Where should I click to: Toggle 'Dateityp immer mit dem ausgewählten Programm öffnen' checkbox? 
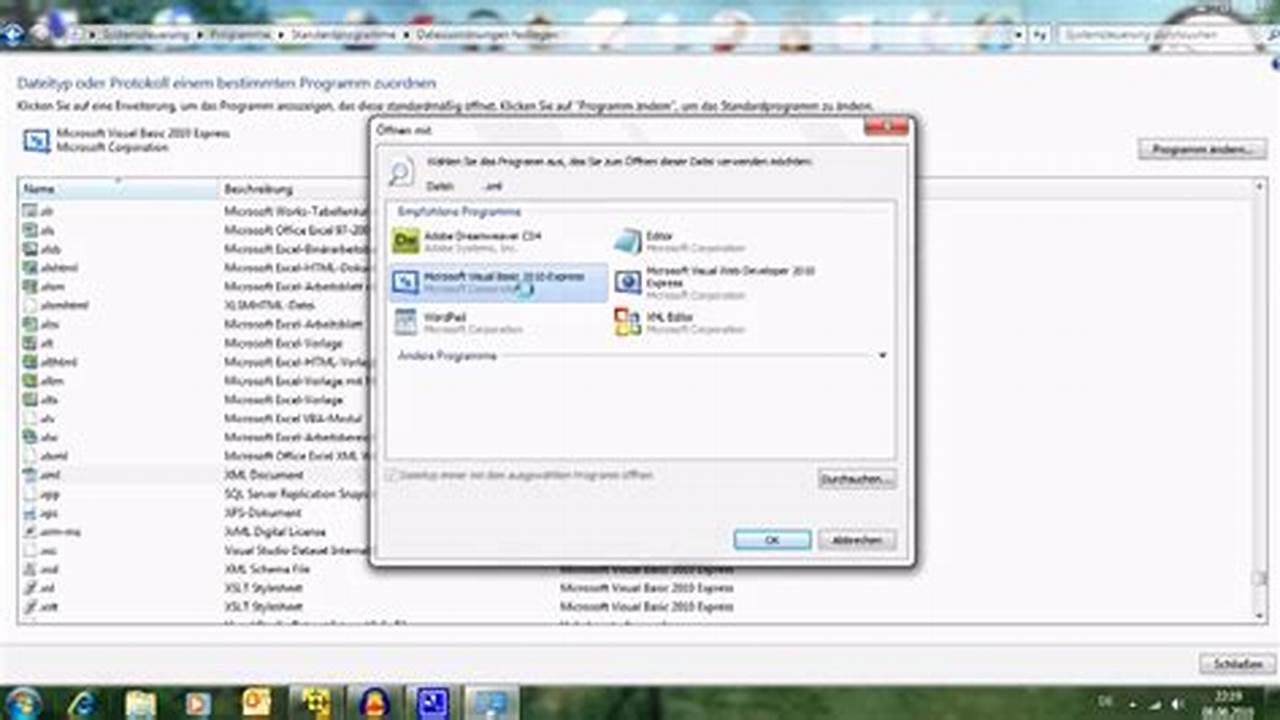tap(393, 476)
